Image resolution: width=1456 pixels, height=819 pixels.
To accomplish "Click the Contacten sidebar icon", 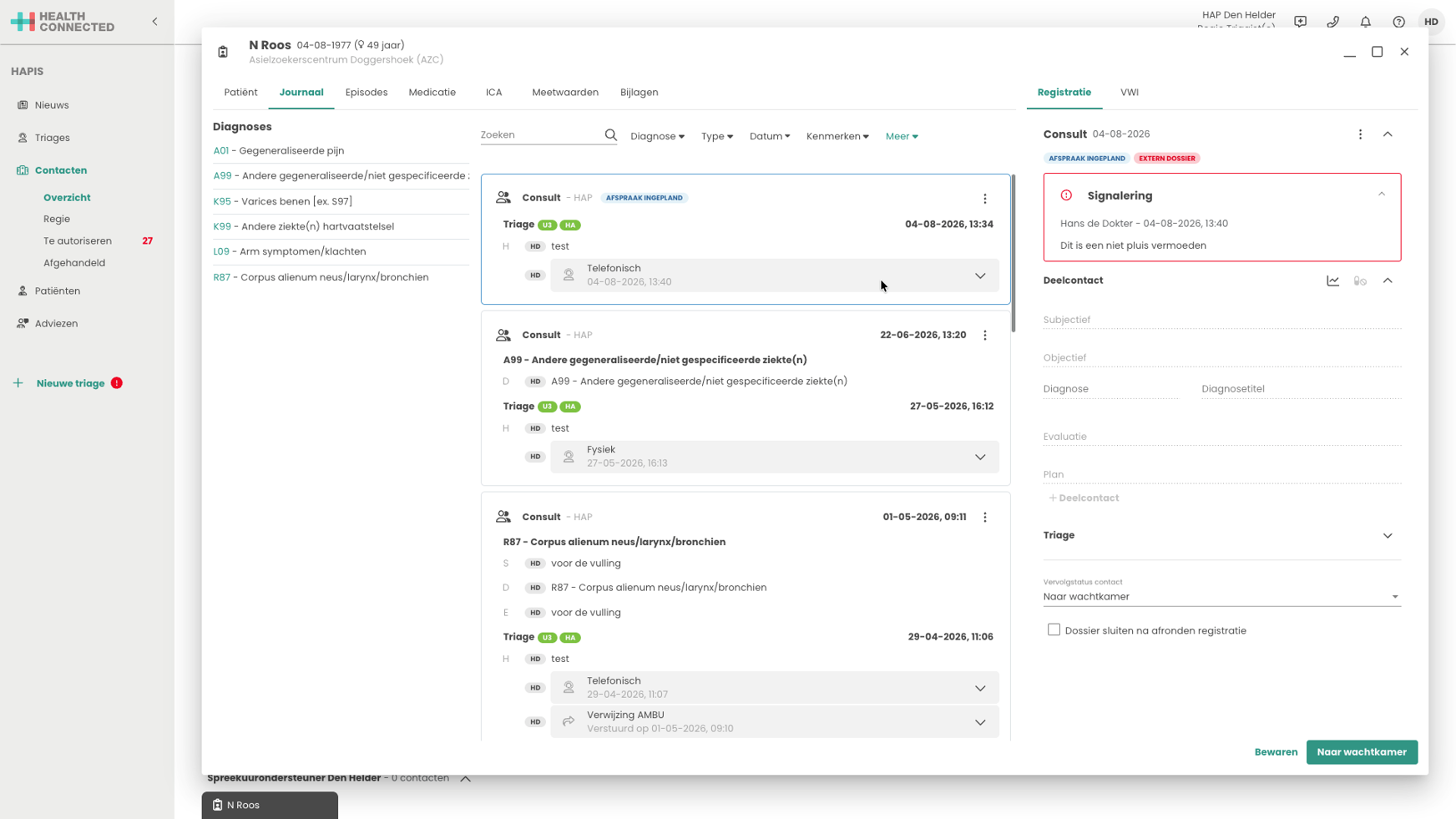I will pos(23,170).
